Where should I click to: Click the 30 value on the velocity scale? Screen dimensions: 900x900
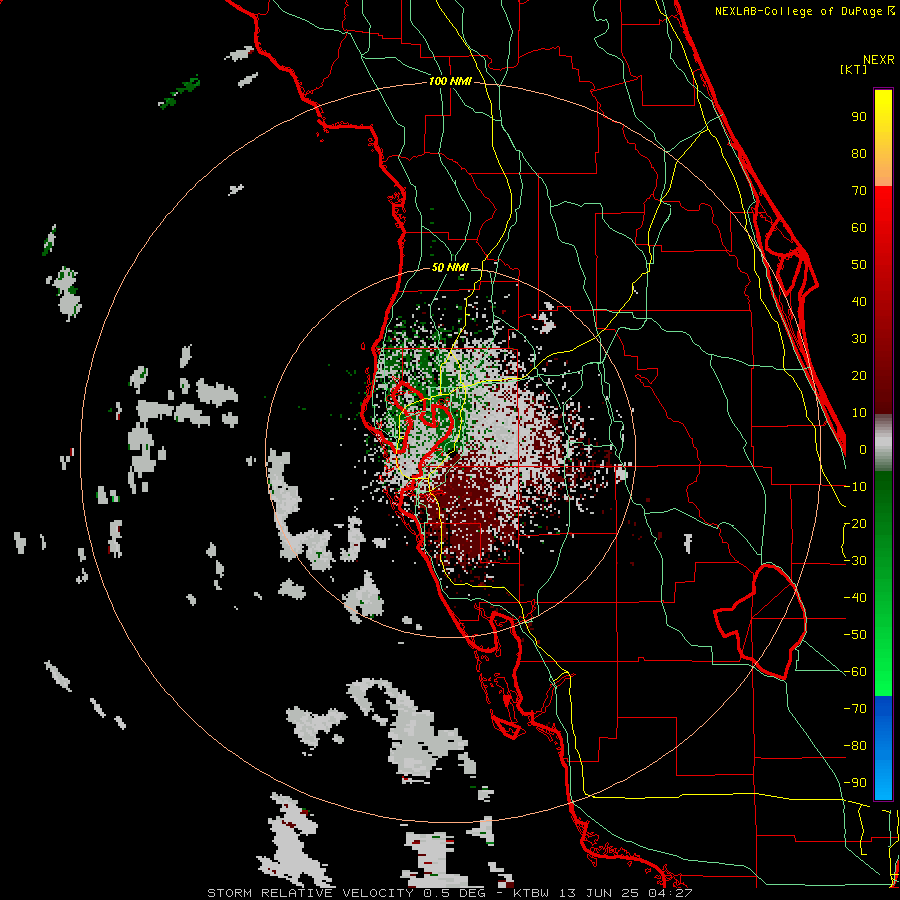click(859, 339)
